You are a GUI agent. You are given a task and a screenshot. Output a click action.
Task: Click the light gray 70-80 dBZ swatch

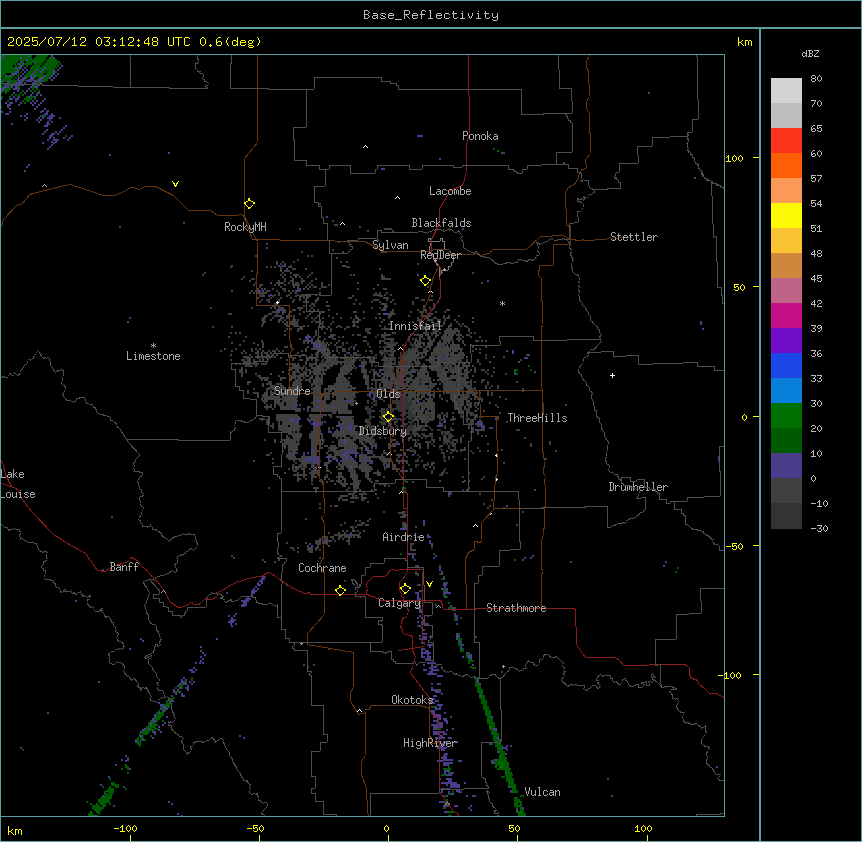786,91
